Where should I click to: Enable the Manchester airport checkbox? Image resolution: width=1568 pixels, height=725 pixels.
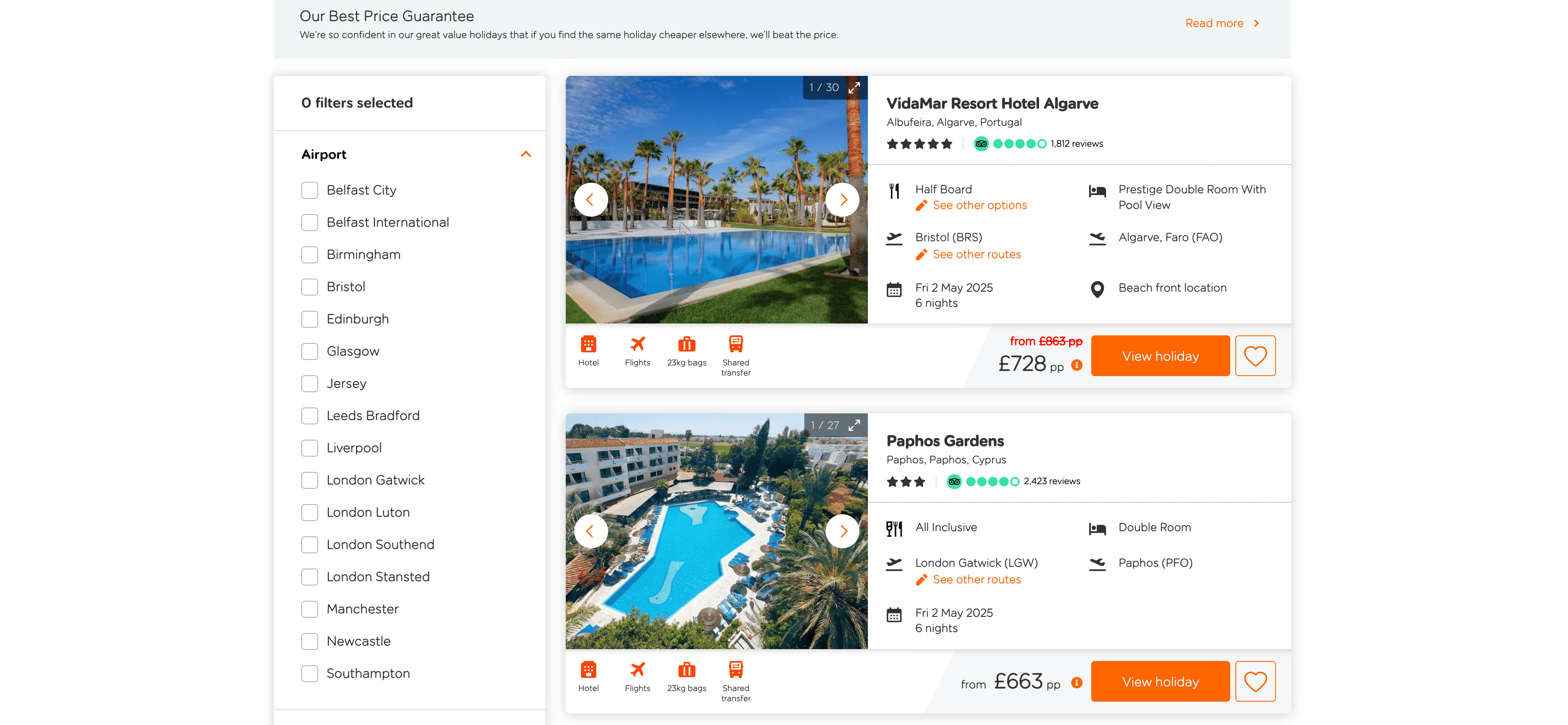(310, 609)
